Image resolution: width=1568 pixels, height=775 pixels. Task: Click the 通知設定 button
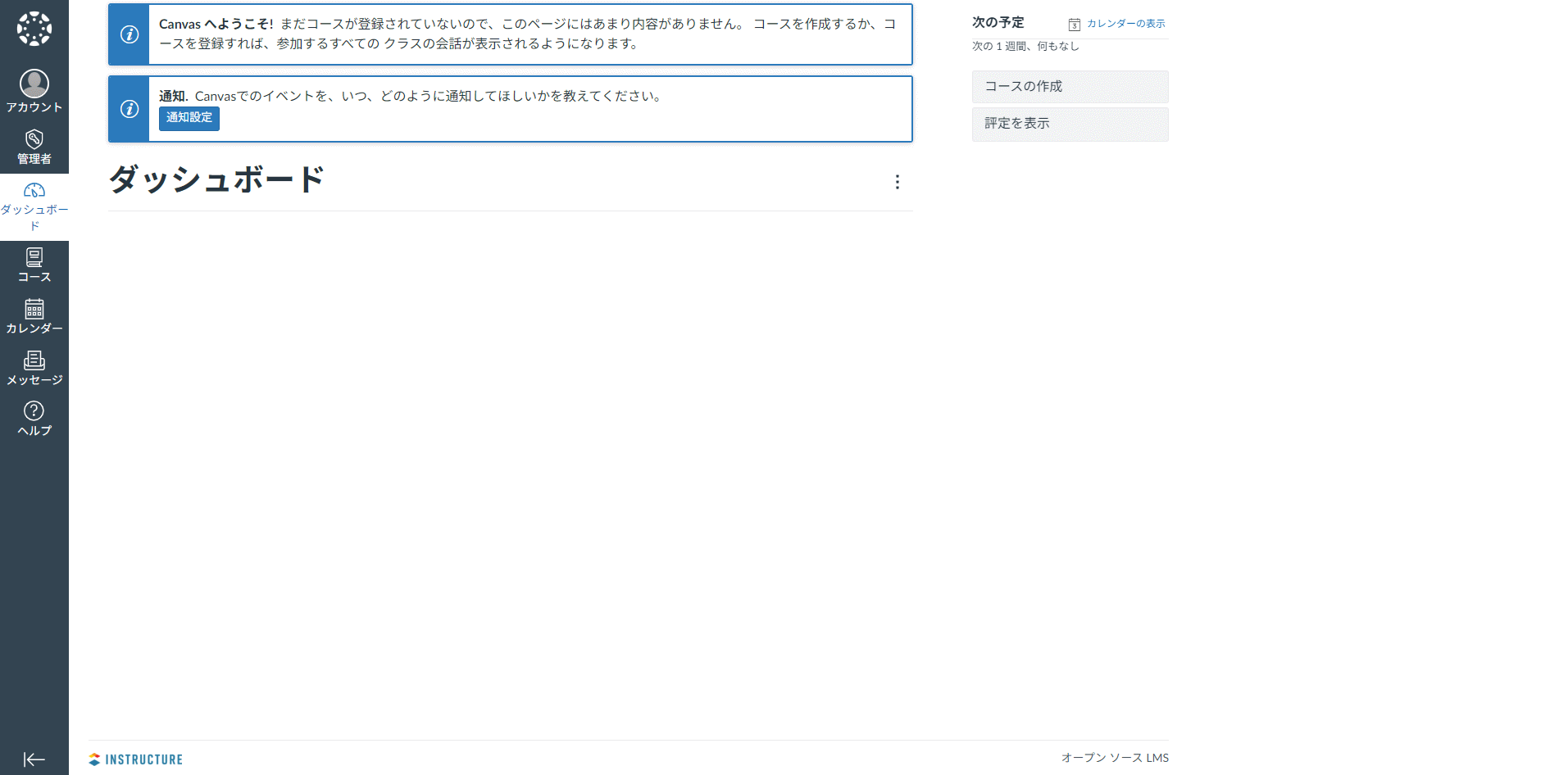pyautogui.click(x=189, y=118)
